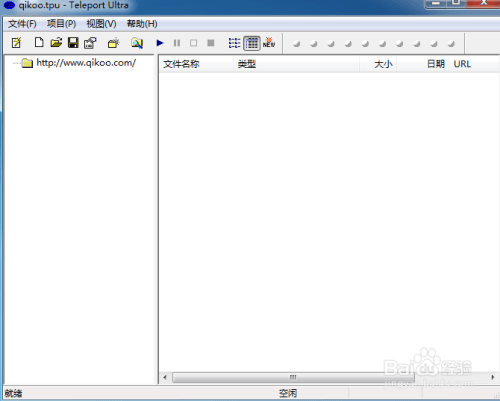Open a project with the folder icon
500x401 pixels.
[56, 43]
